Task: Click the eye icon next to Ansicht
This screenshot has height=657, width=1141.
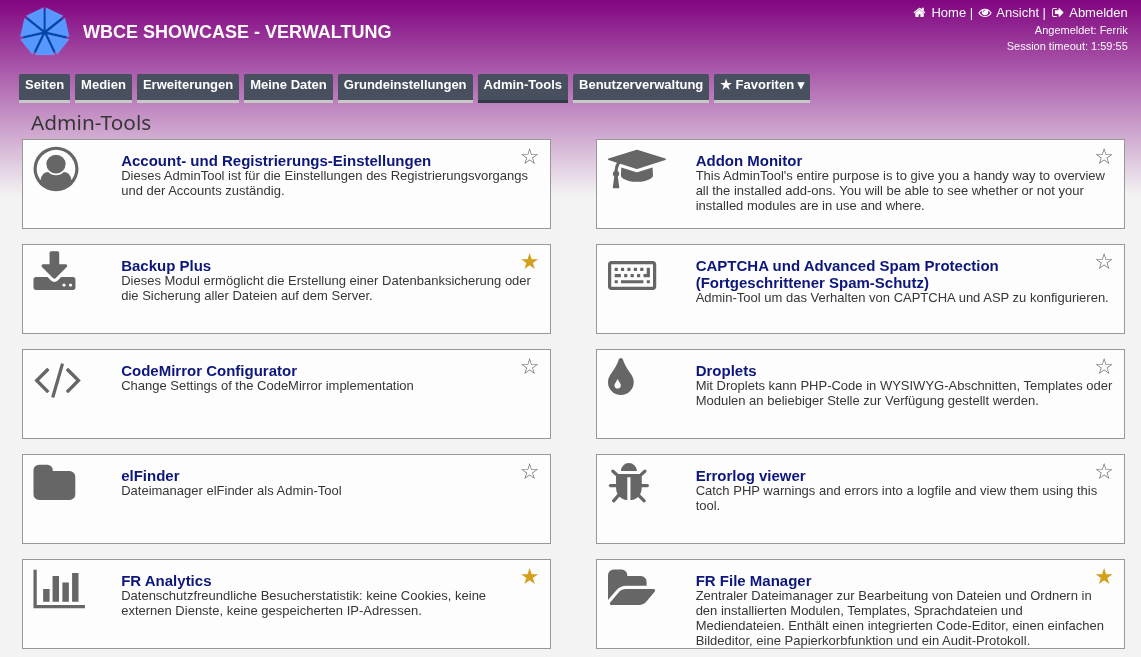Action: 985,12
